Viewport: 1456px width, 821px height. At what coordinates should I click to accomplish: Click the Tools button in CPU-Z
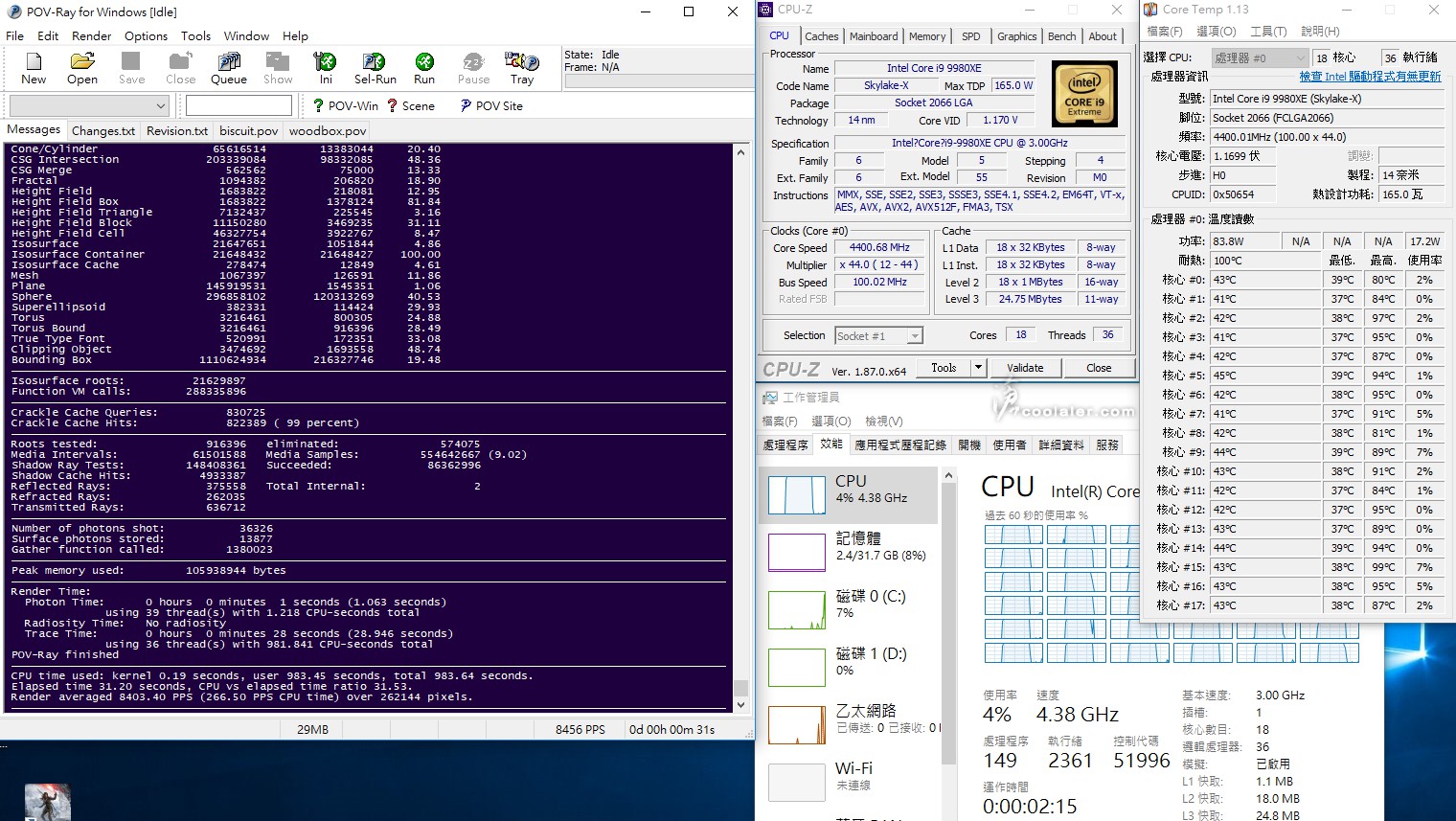pos(944,367)
